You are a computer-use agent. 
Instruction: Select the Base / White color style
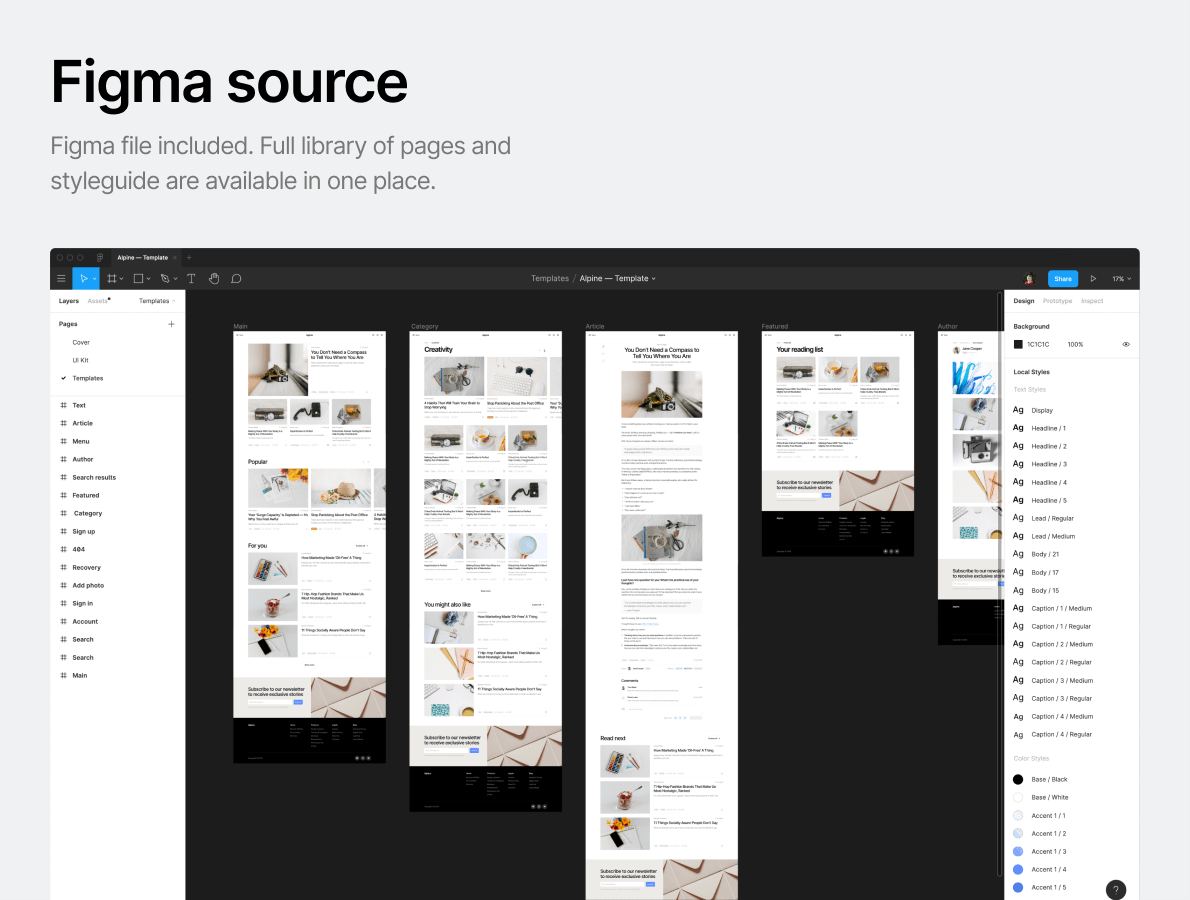(x=1040, y=798)
